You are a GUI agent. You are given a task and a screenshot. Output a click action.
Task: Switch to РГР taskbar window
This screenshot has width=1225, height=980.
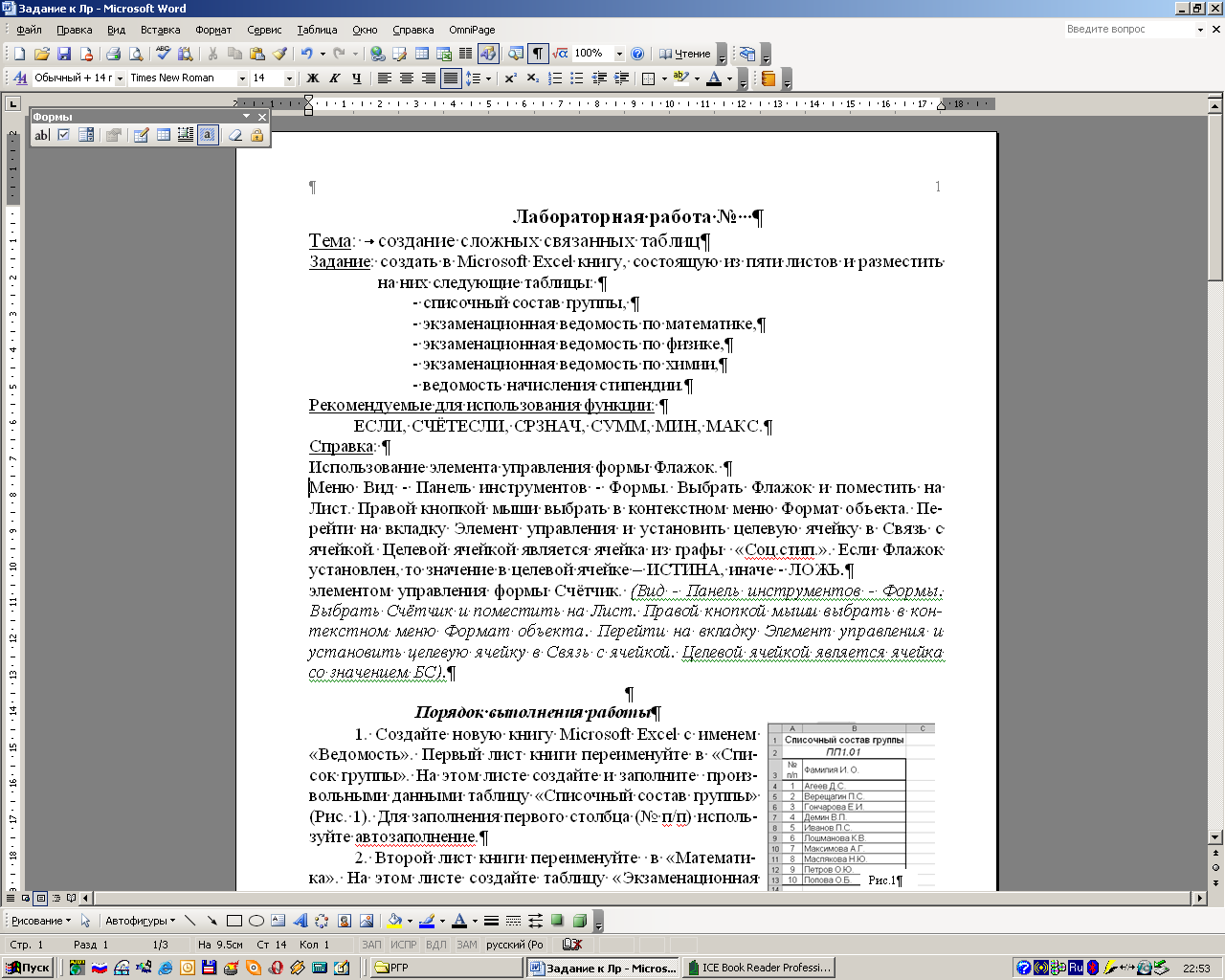pos(445,968)
